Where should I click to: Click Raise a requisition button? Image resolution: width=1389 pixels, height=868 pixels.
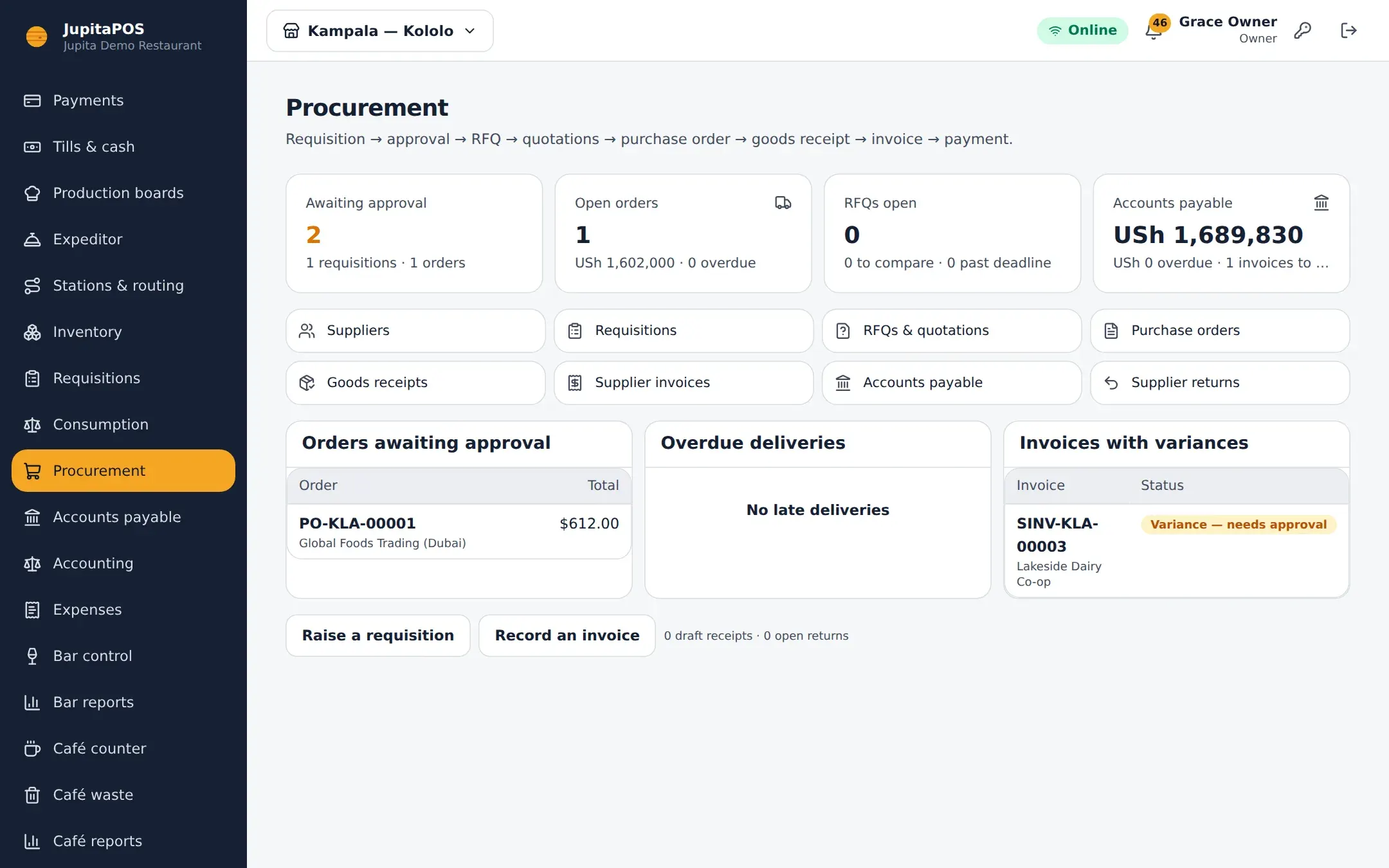(378, 635)
